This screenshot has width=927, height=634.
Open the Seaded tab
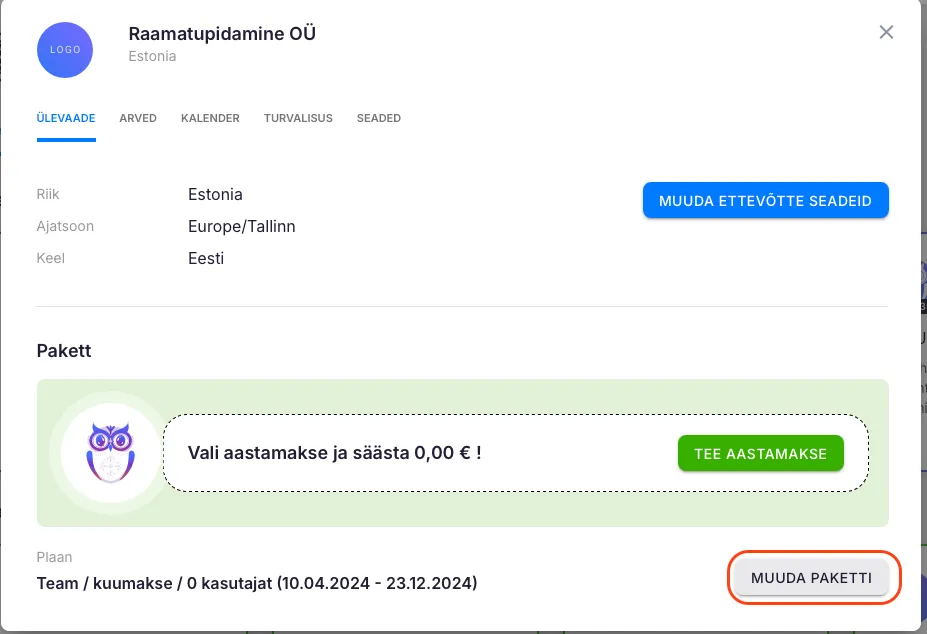click(379, 118)
